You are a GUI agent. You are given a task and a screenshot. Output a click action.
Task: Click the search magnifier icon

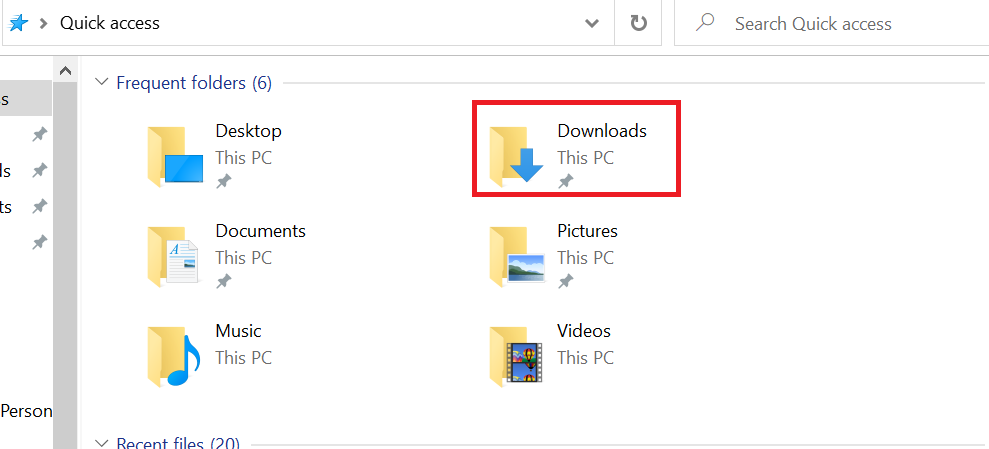[x=705, y=22]
